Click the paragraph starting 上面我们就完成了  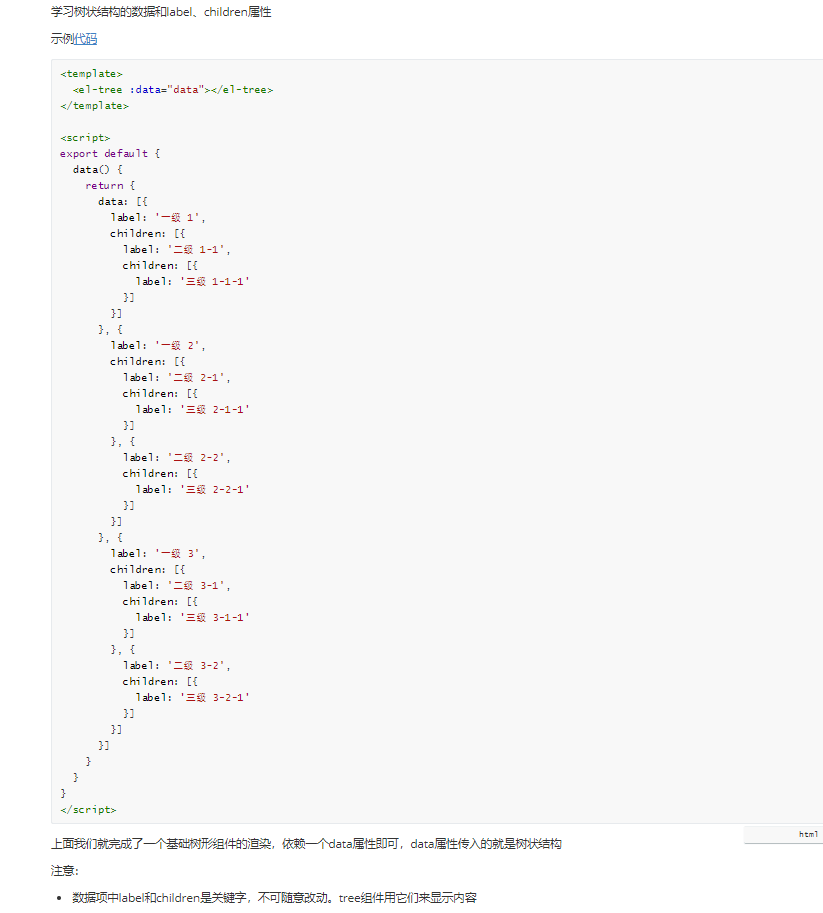(x=306, y=844)
